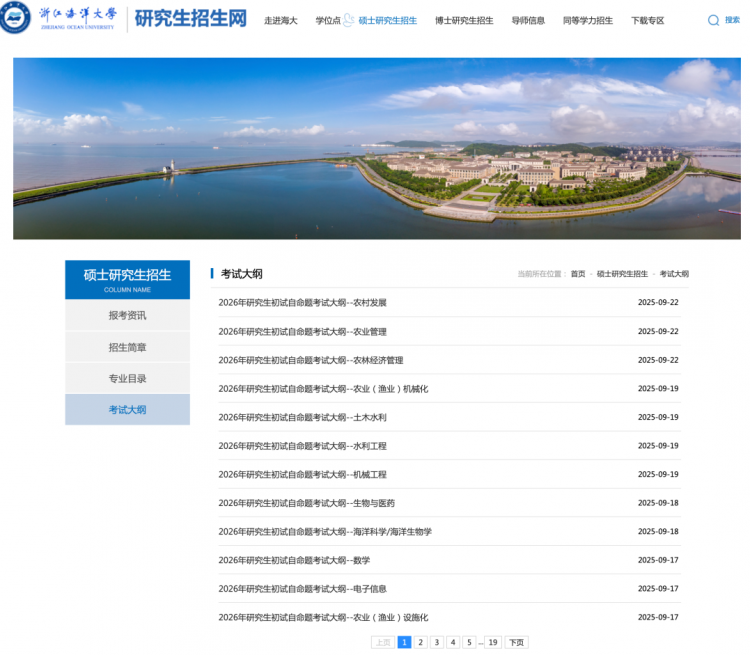Open the 海洋科学/海洋生物学 syllabus link
Screen dimensions: 750x655
coord(325,532)
